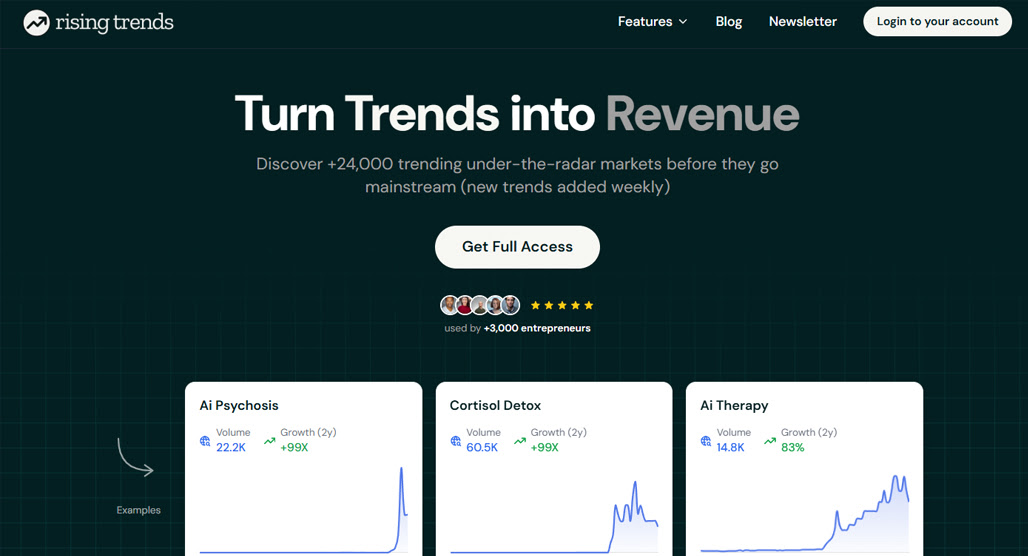1028x556 pixels.
Task: Click the growth arrow icon on Ai Therapy
Action: tap(770, 441)
